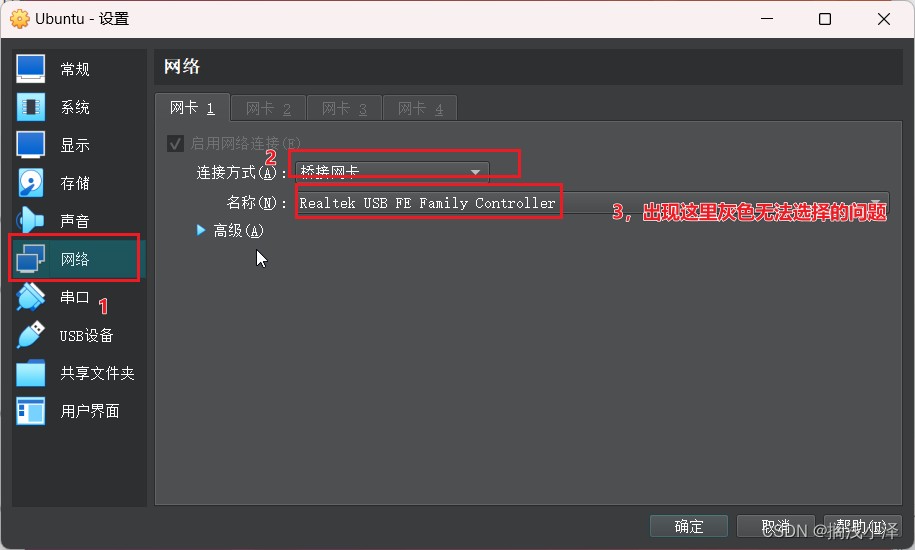Select the 共享文件夹 folder icon
The image size is (915, 550).
pos(30,373)
